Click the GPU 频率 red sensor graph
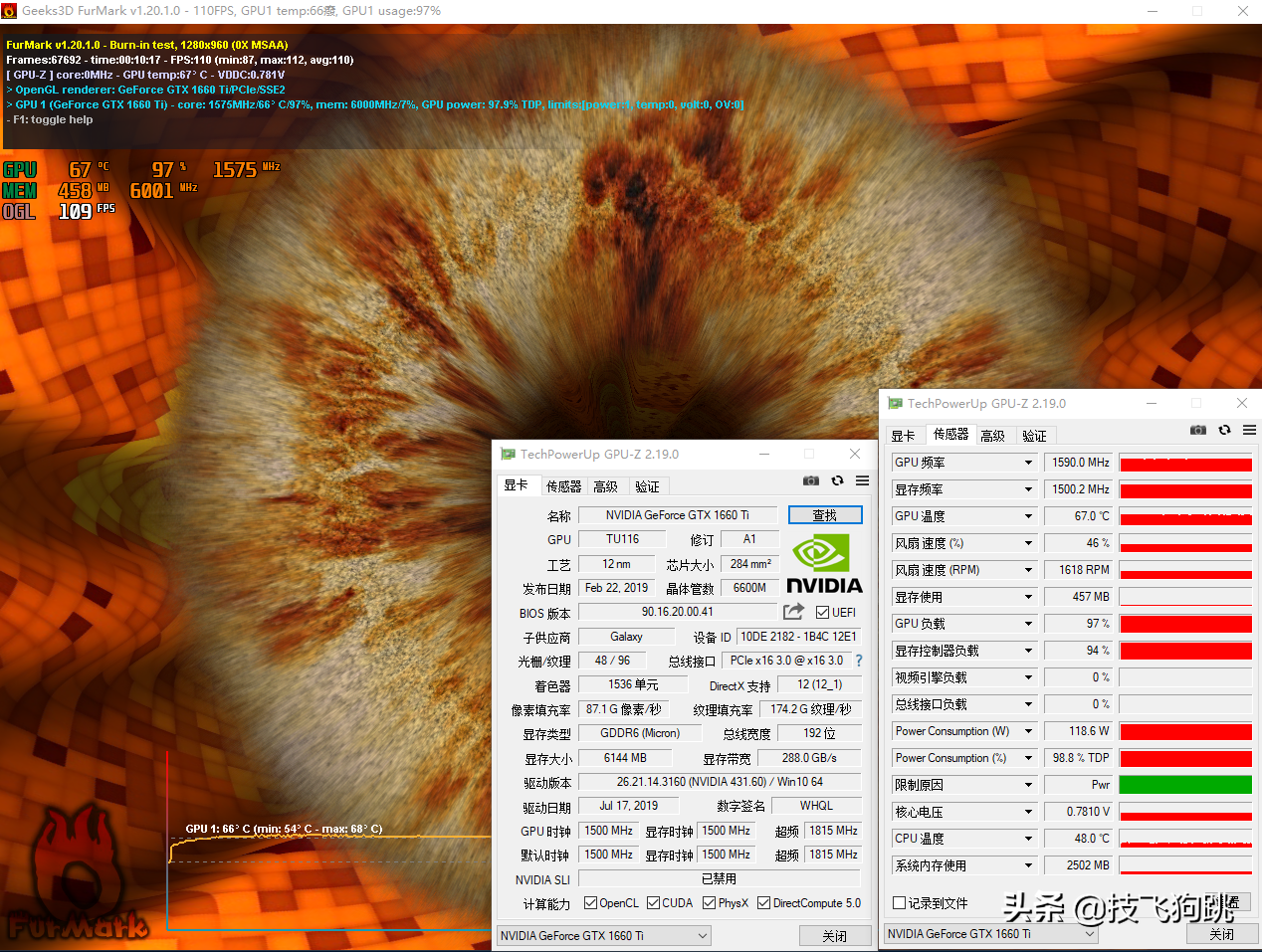Viewport: 1262px width, 952px height. coord(1185,463)
